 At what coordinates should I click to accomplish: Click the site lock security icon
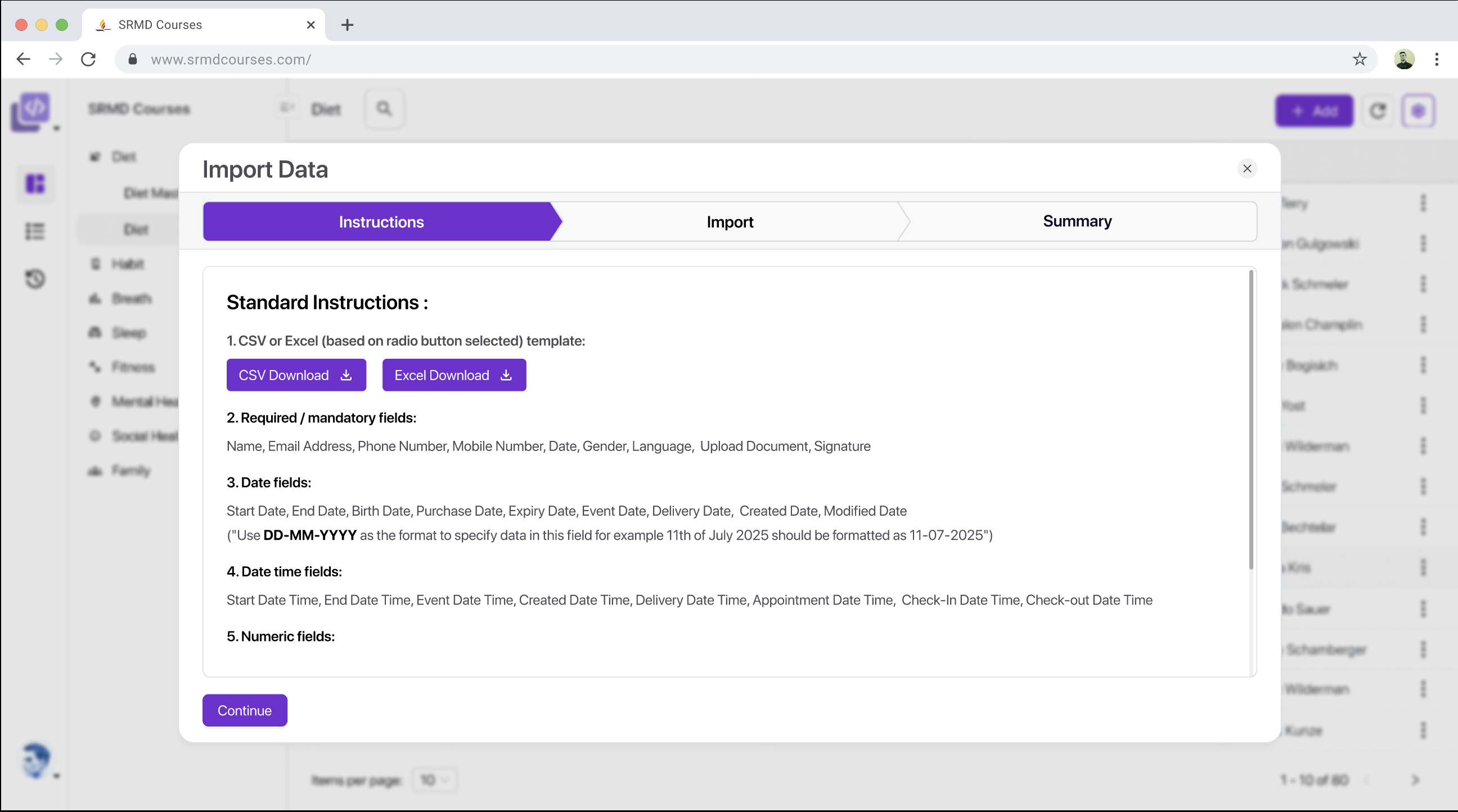click(x=132, y=60)
